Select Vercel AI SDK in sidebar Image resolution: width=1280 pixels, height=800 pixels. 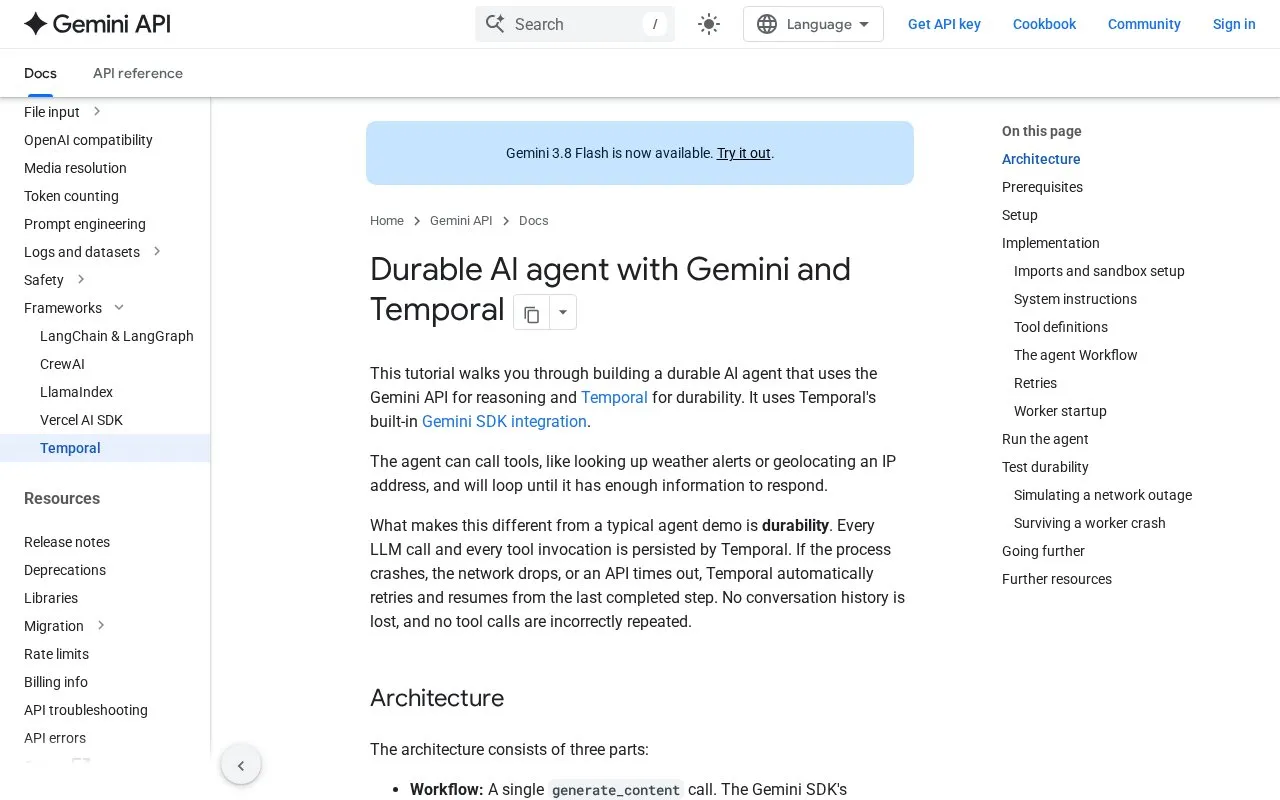(81, 420)
